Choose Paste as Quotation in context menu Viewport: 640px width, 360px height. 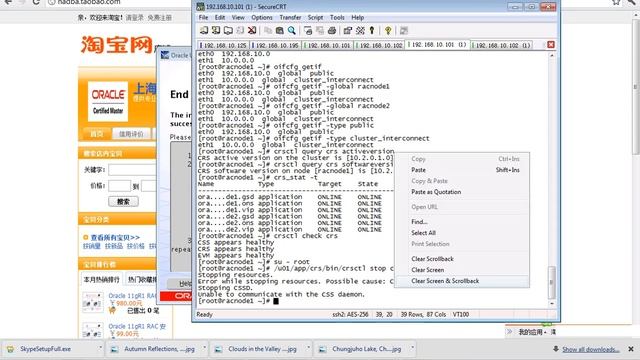click(462, 192)
